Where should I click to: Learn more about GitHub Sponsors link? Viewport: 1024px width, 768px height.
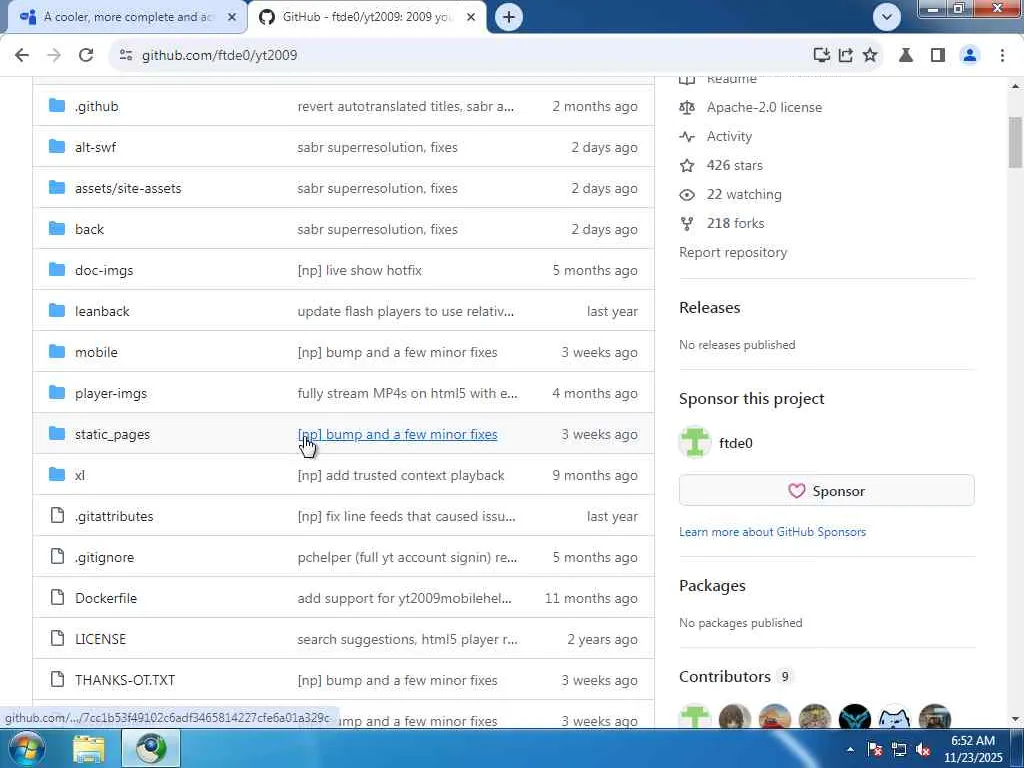(773, 532)
